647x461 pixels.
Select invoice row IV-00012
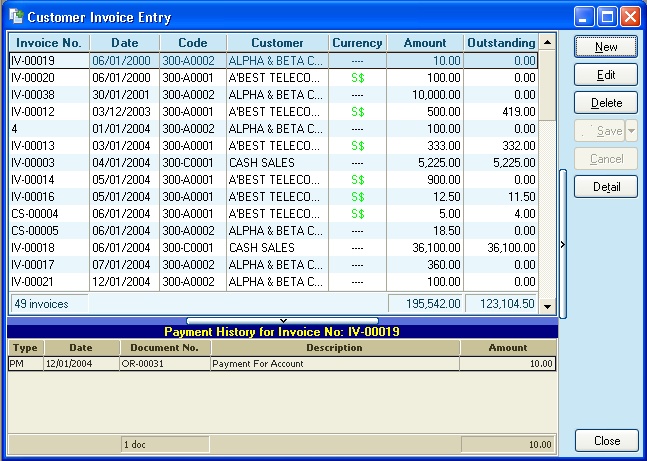(274, 111)
